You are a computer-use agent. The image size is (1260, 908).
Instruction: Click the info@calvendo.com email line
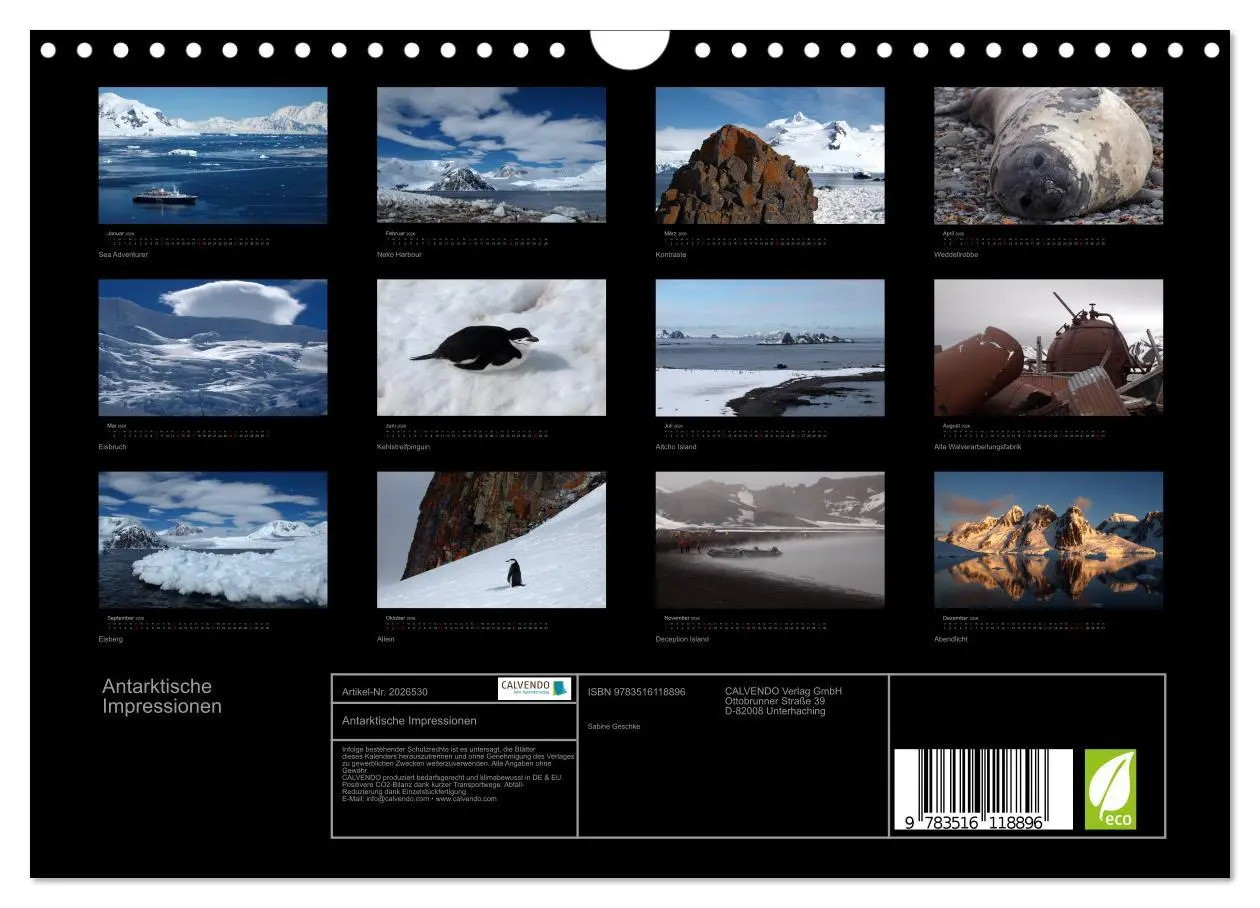point(419,799)
